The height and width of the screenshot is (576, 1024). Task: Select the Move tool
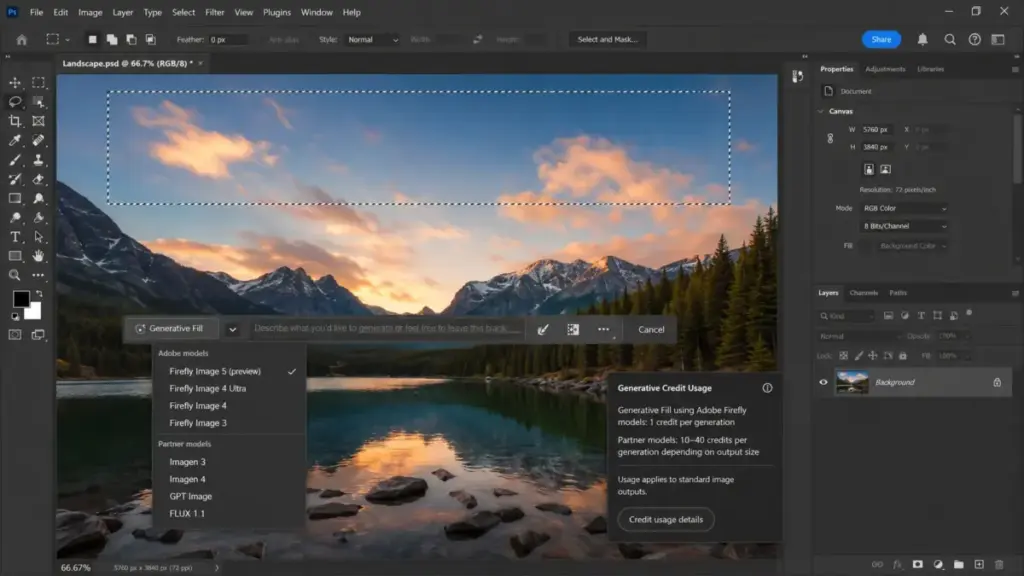click(x=14, y=83)
